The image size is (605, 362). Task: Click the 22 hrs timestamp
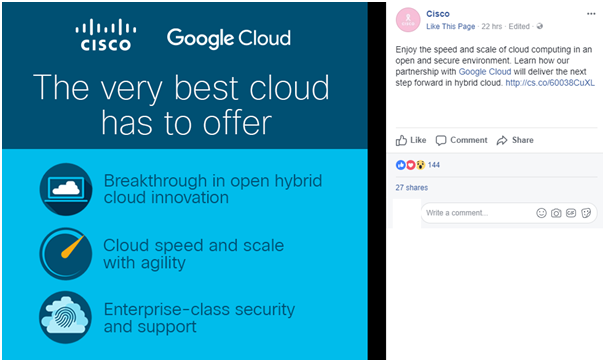pyautogui.click(x=492, y=26)
